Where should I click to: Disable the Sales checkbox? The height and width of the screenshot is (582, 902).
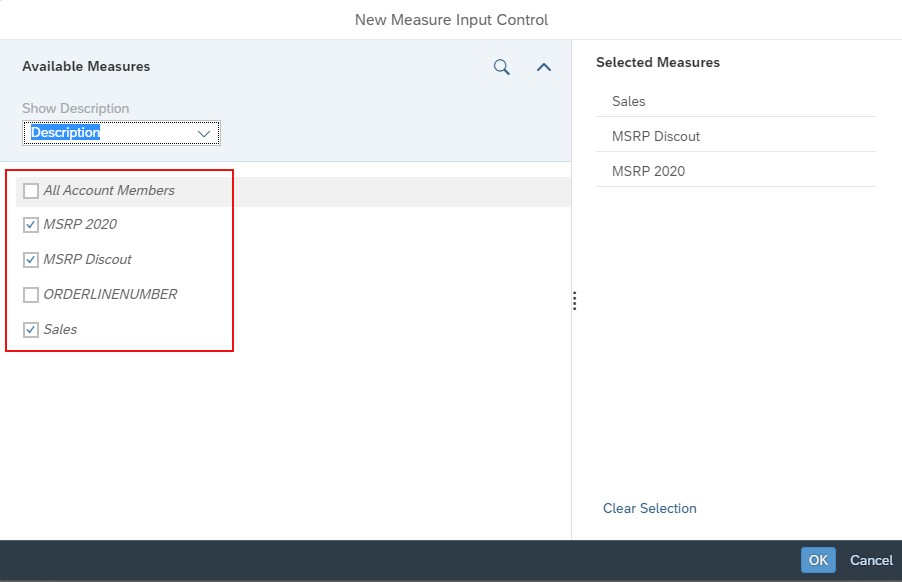tap(30, 329)
